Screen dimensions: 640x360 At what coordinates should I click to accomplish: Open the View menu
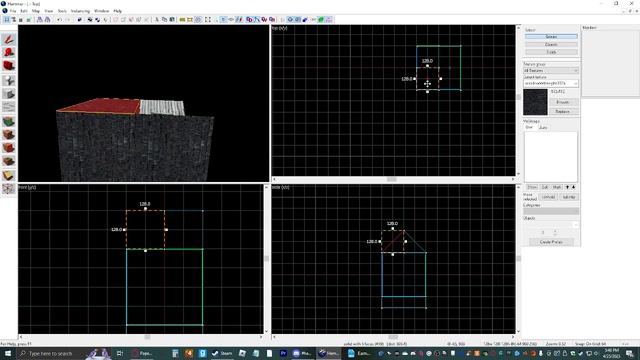click(x=49, y=11)
